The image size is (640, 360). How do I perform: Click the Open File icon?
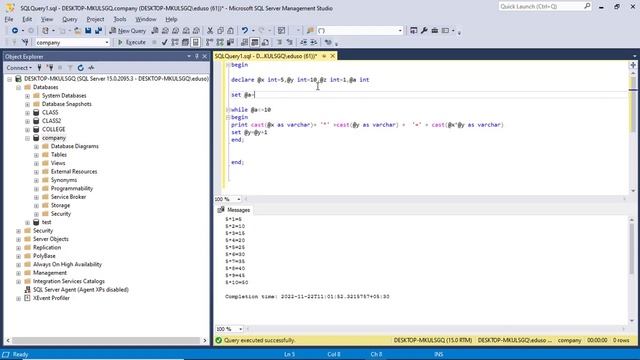77,31
